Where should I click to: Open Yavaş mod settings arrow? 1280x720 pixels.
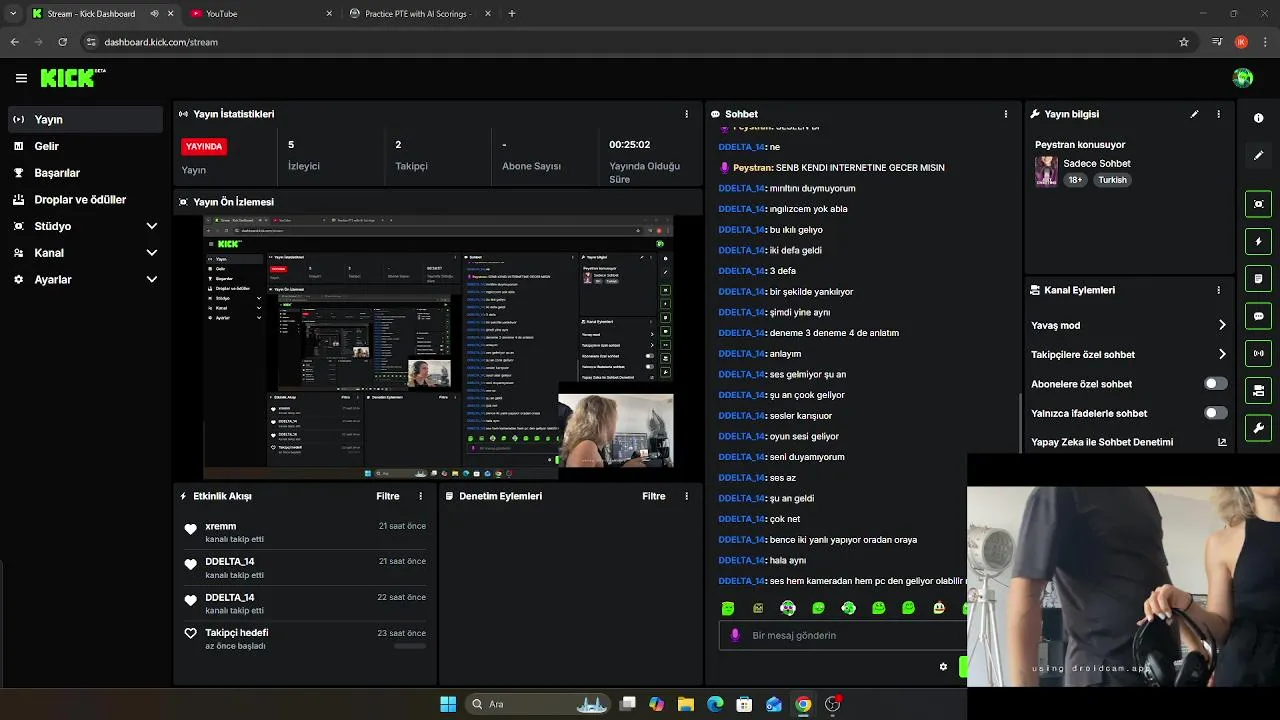[x=1222, y=325]
